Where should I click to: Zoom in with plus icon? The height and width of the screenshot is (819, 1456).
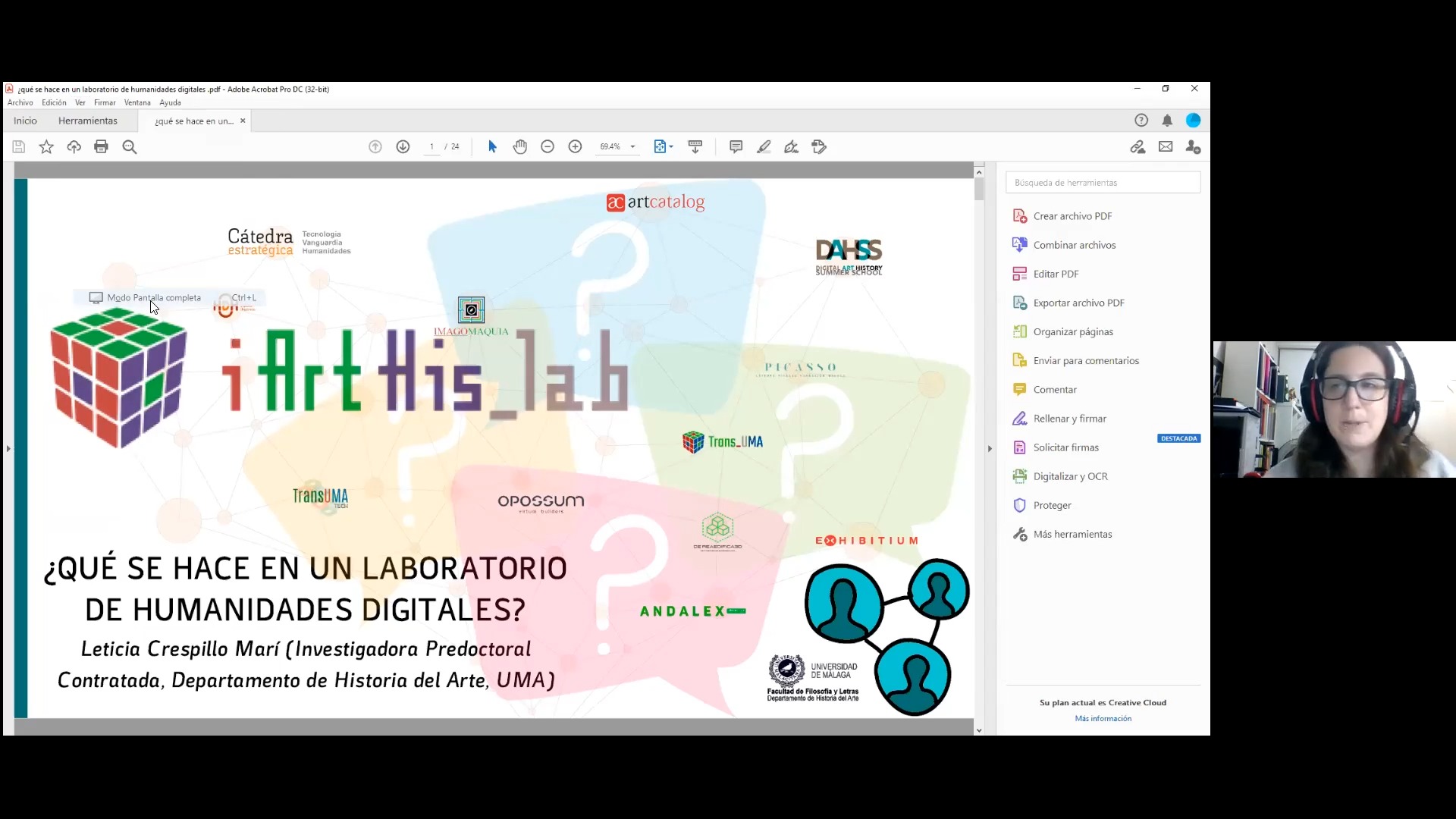tap(575, 147)
